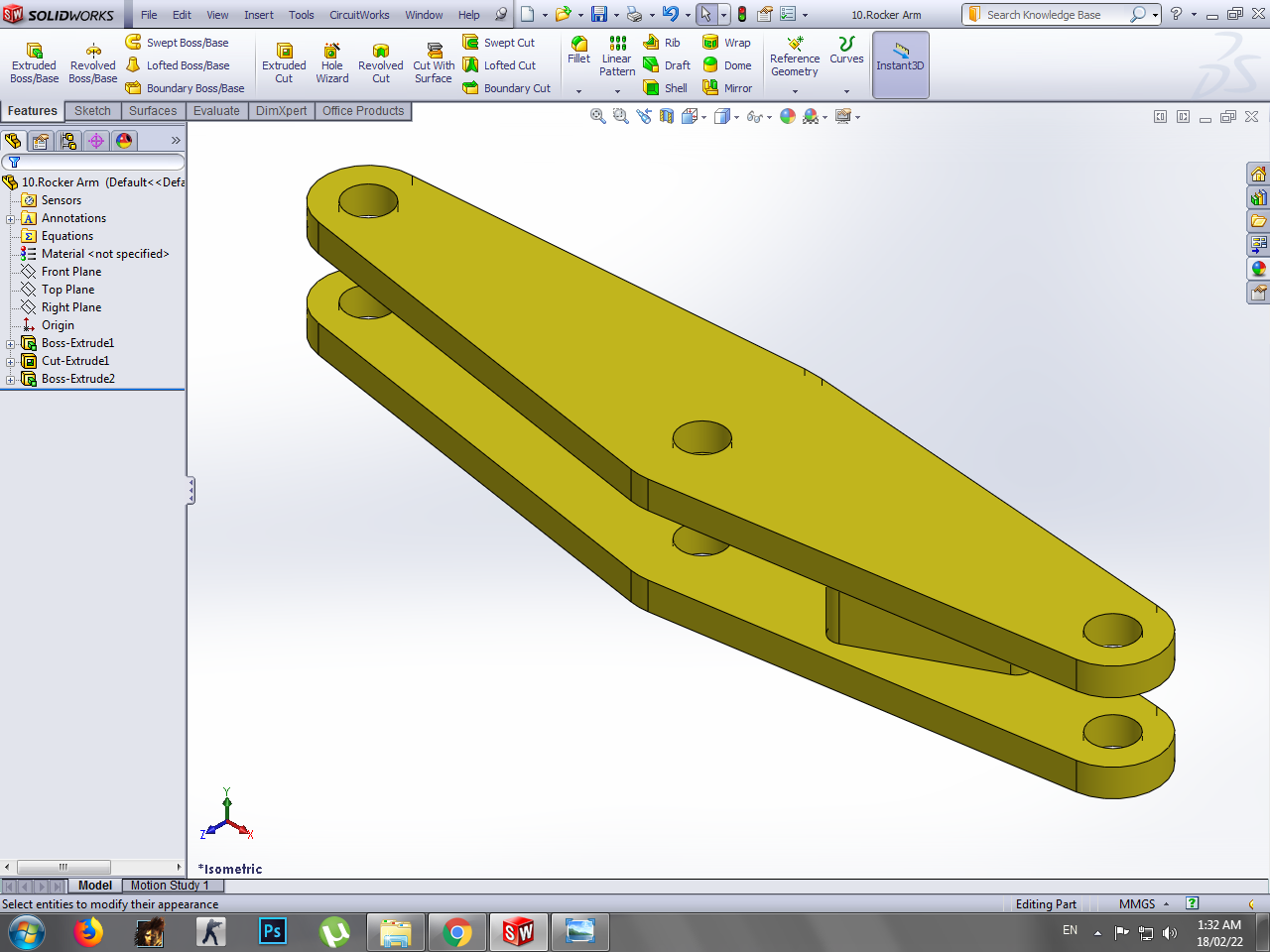1270x952 pixels.
Task: Select the Right Plane item
Action: (71, 307)
